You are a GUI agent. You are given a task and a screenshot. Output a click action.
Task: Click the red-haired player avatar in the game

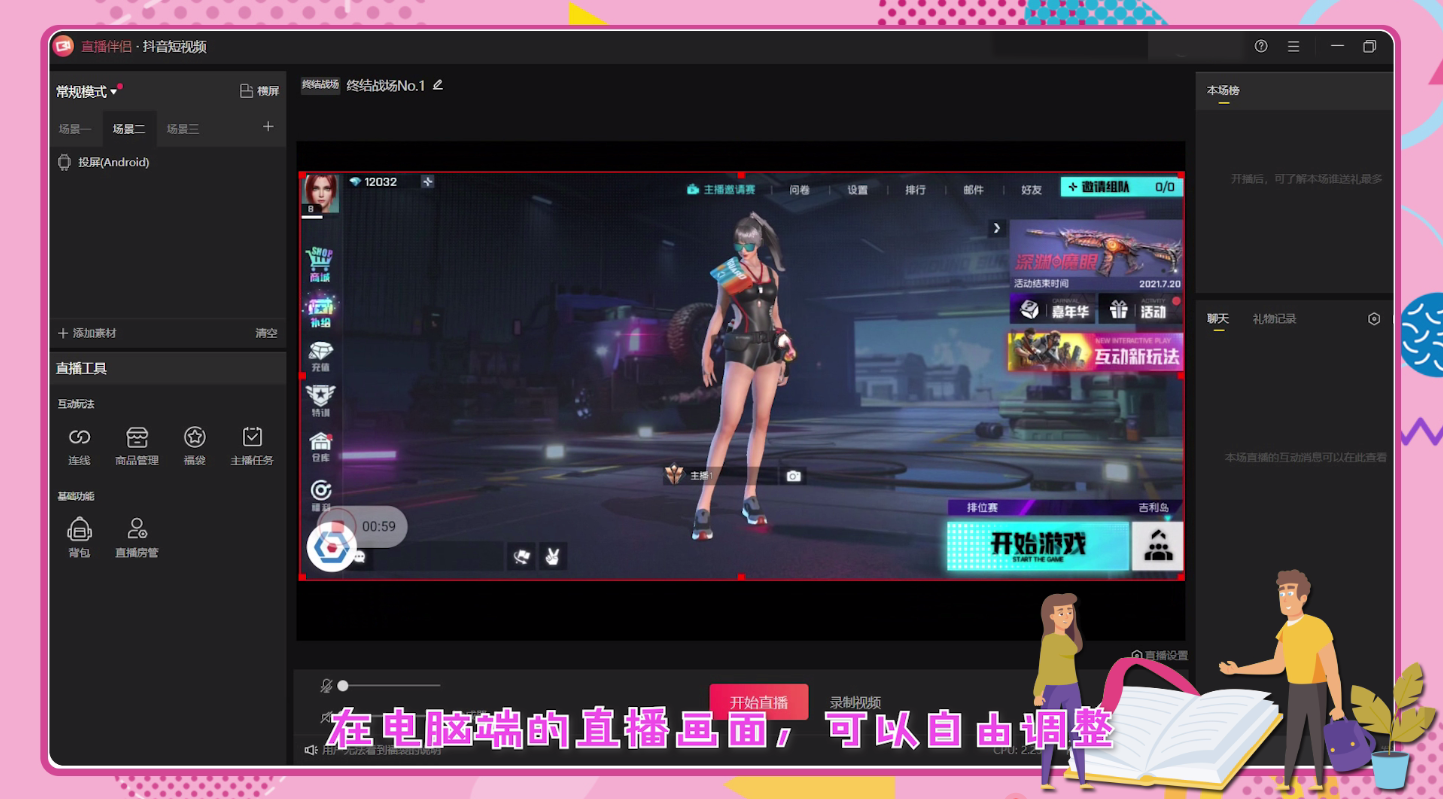[321, 194]
